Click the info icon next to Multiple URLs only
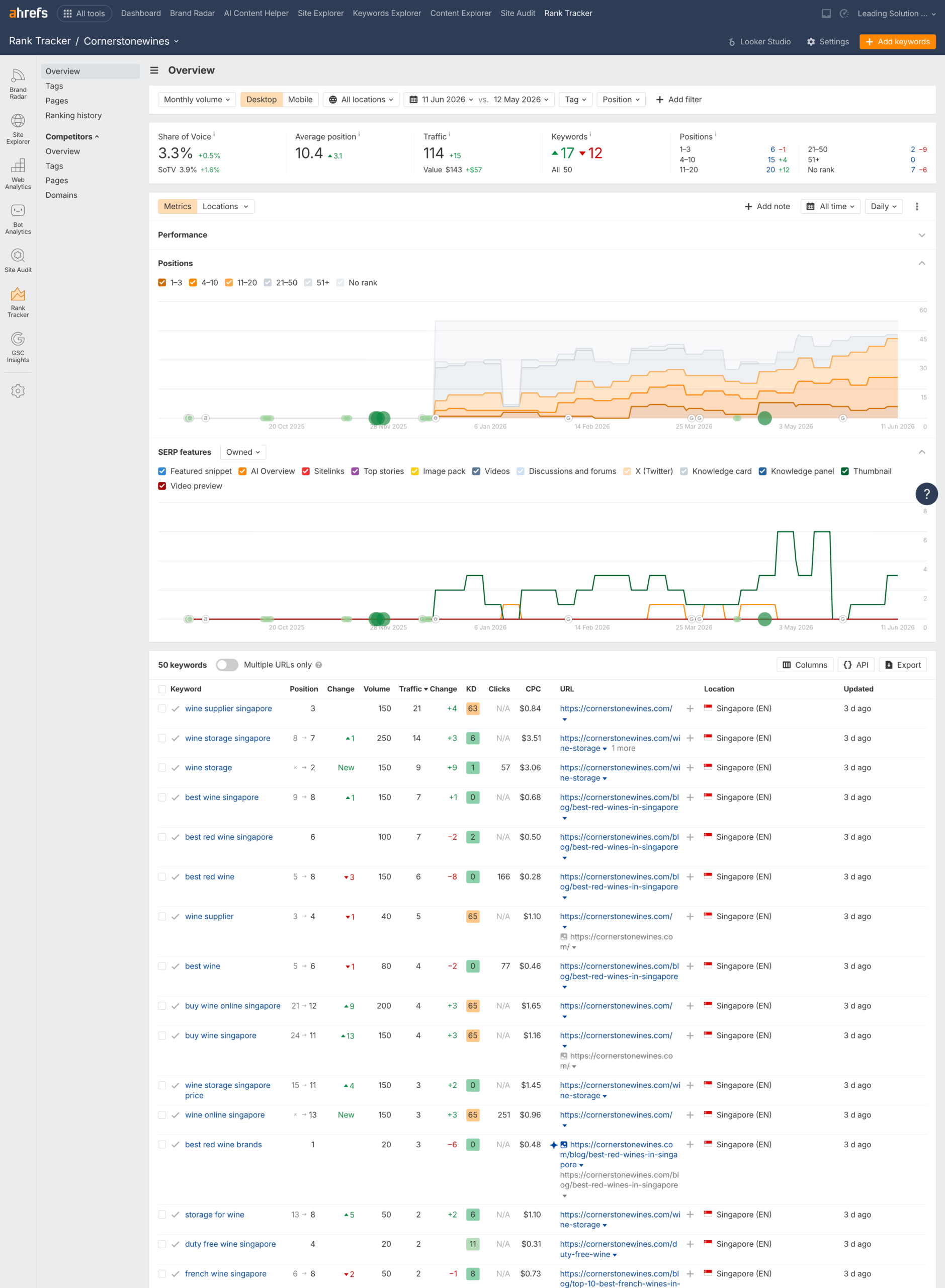Viewport: 945px width, 1288px height. click(x=319, y=665)
